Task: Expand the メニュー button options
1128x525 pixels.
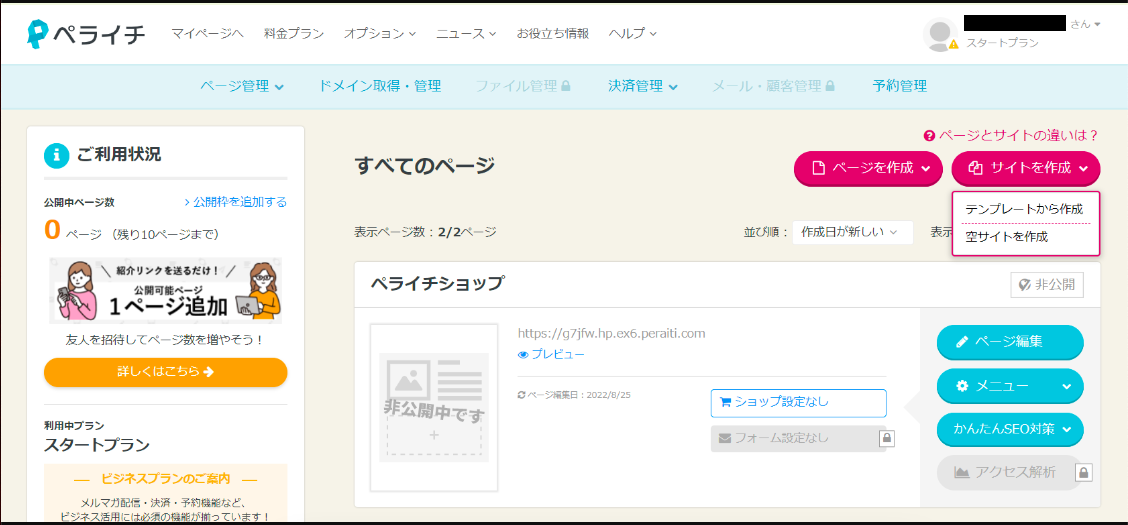Action: tap(1010, 386)
